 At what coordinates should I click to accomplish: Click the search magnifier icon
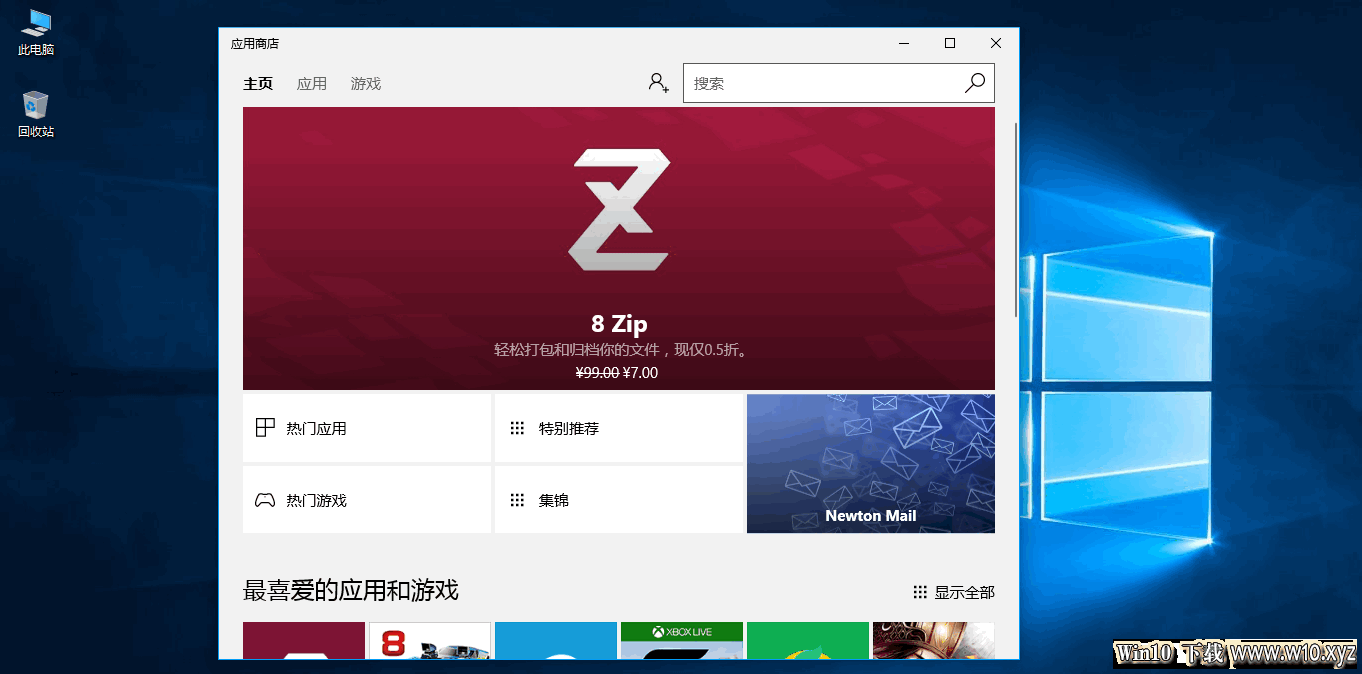point(975,83)
